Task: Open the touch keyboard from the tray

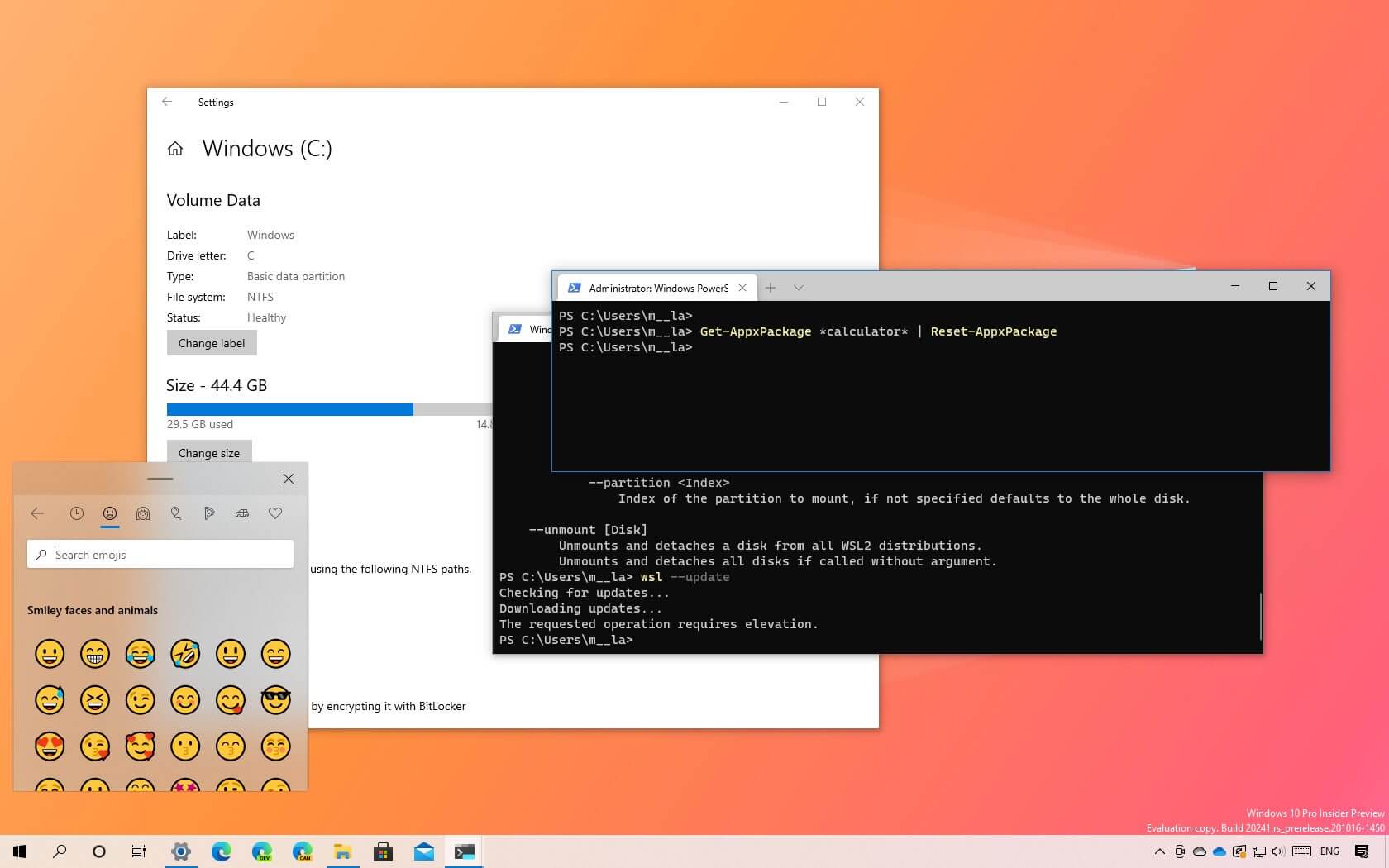Action: [x=1302, y=851]
